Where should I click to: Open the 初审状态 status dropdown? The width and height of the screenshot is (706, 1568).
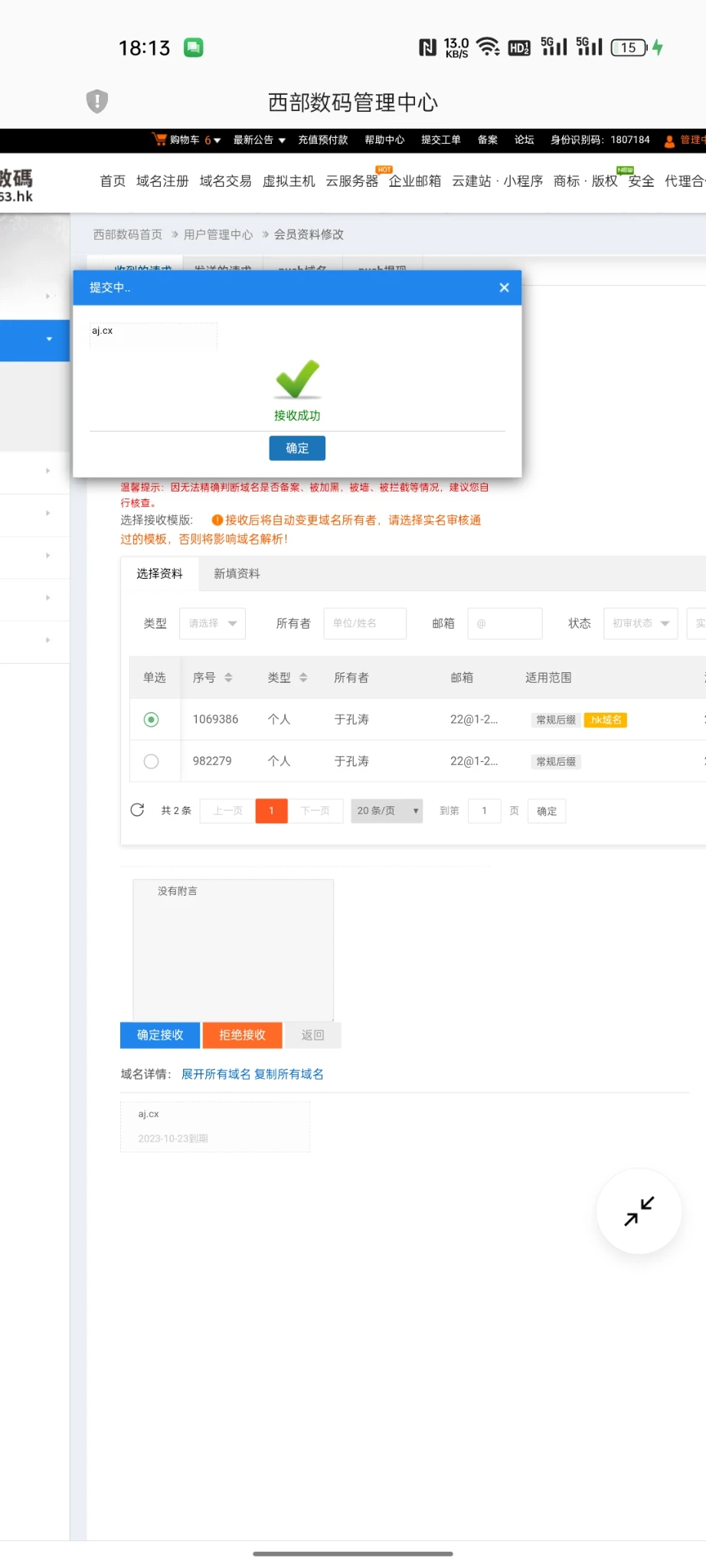640,623
